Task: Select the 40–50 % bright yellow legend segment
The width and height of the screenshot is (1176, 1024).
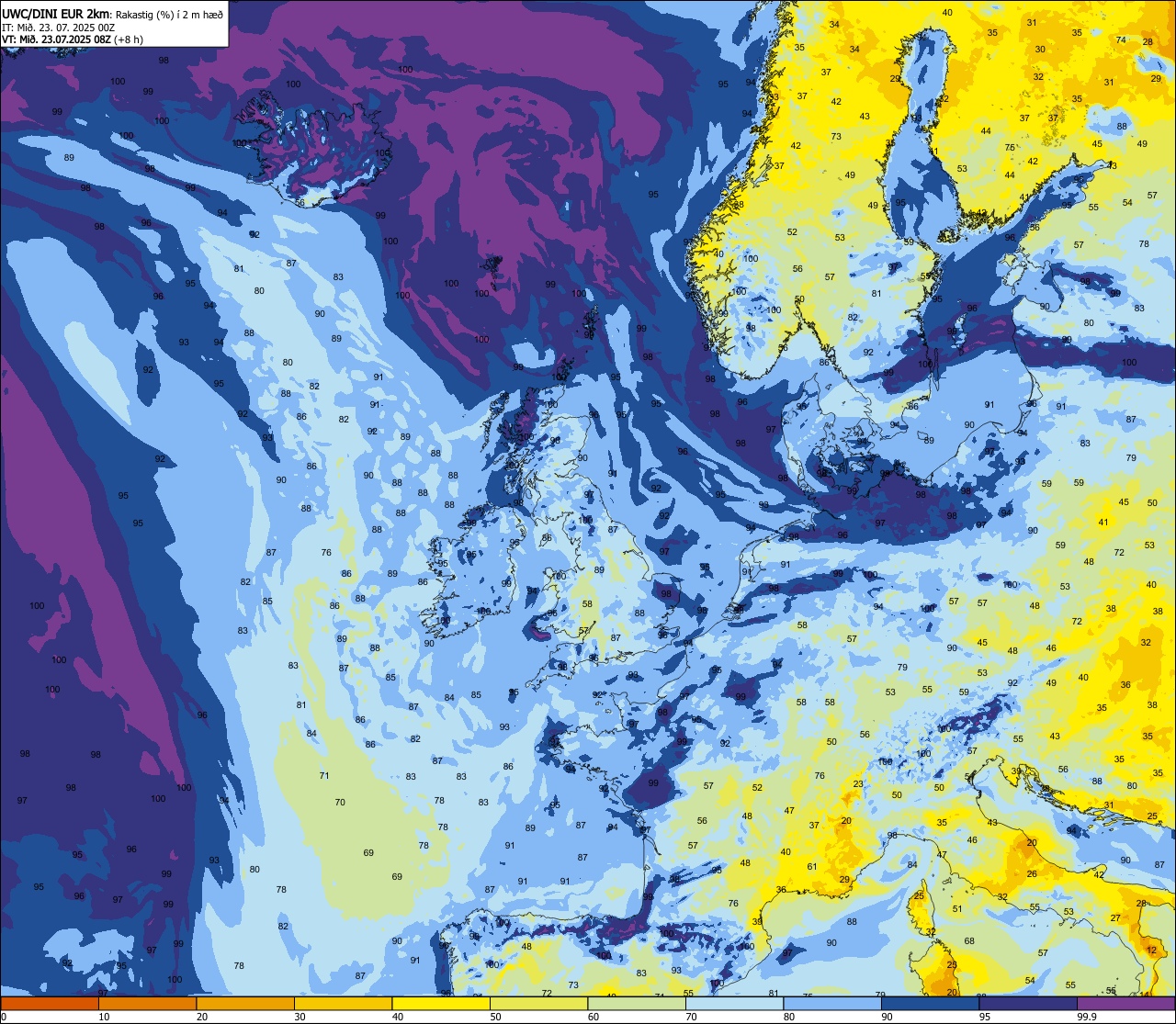Action: point(441,1004)
